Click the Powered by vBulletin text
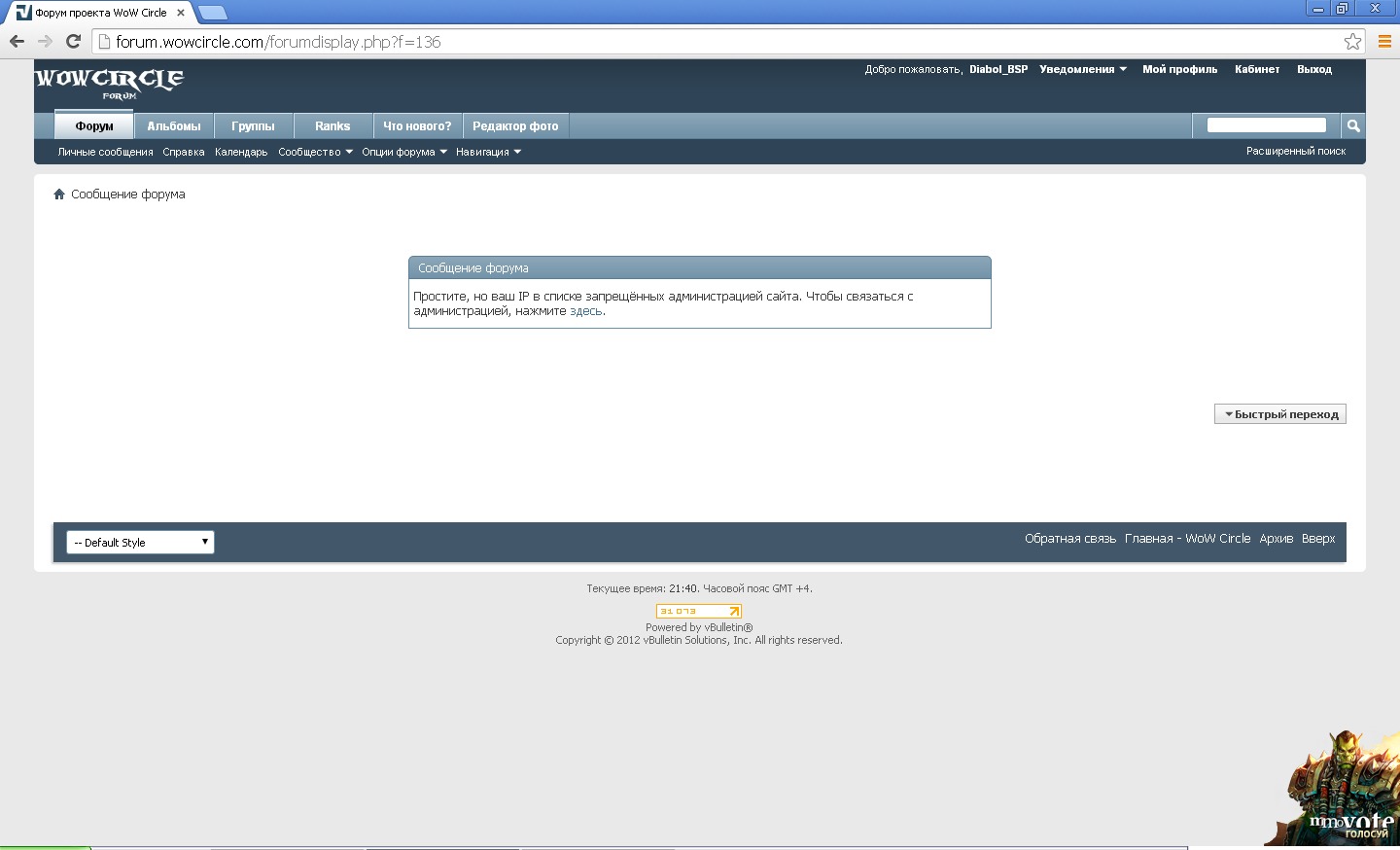 click(699, 627)
